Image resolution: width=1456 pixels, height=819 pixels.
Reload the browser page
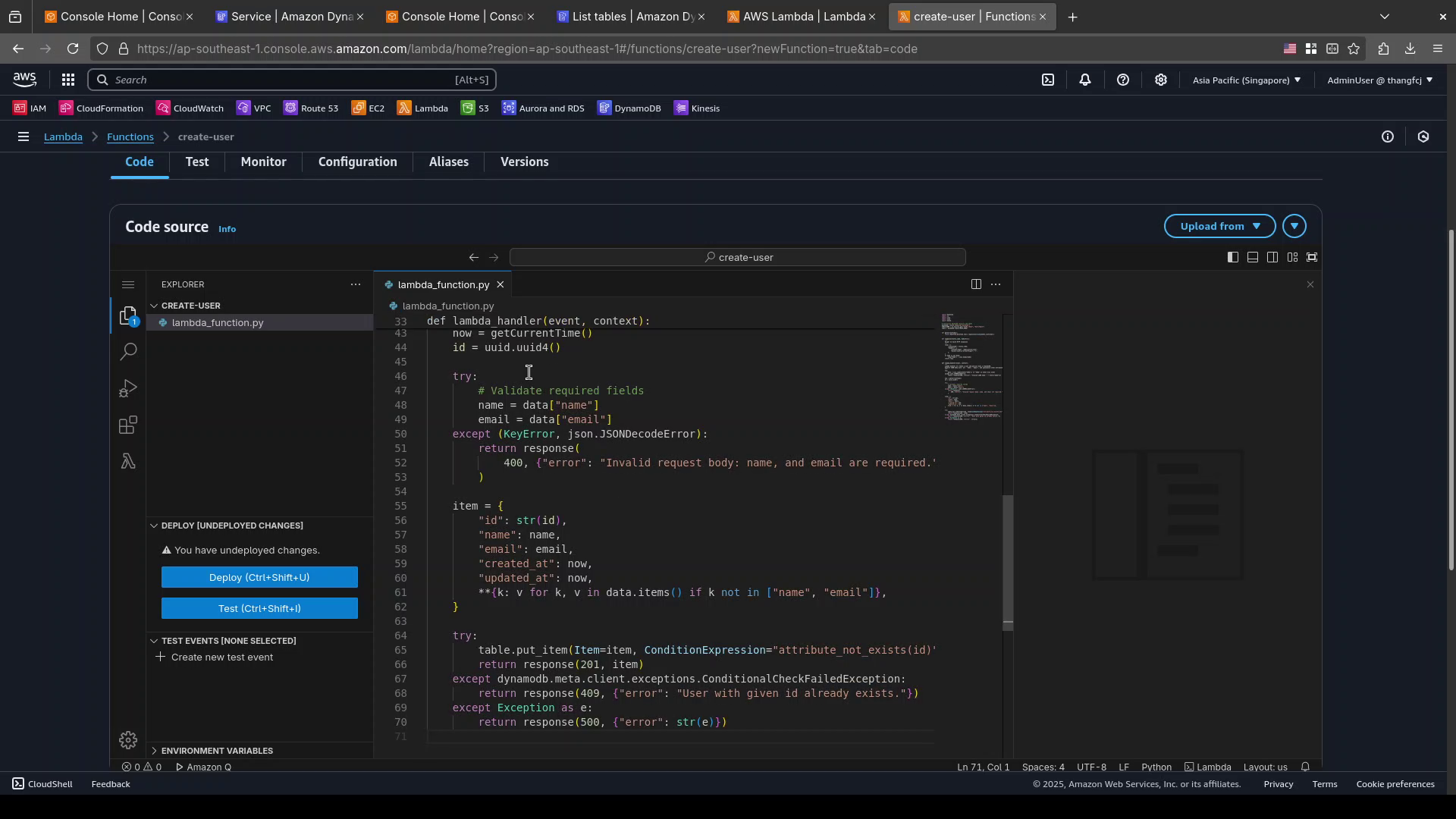pyautogui.click(x=73, y=49)
